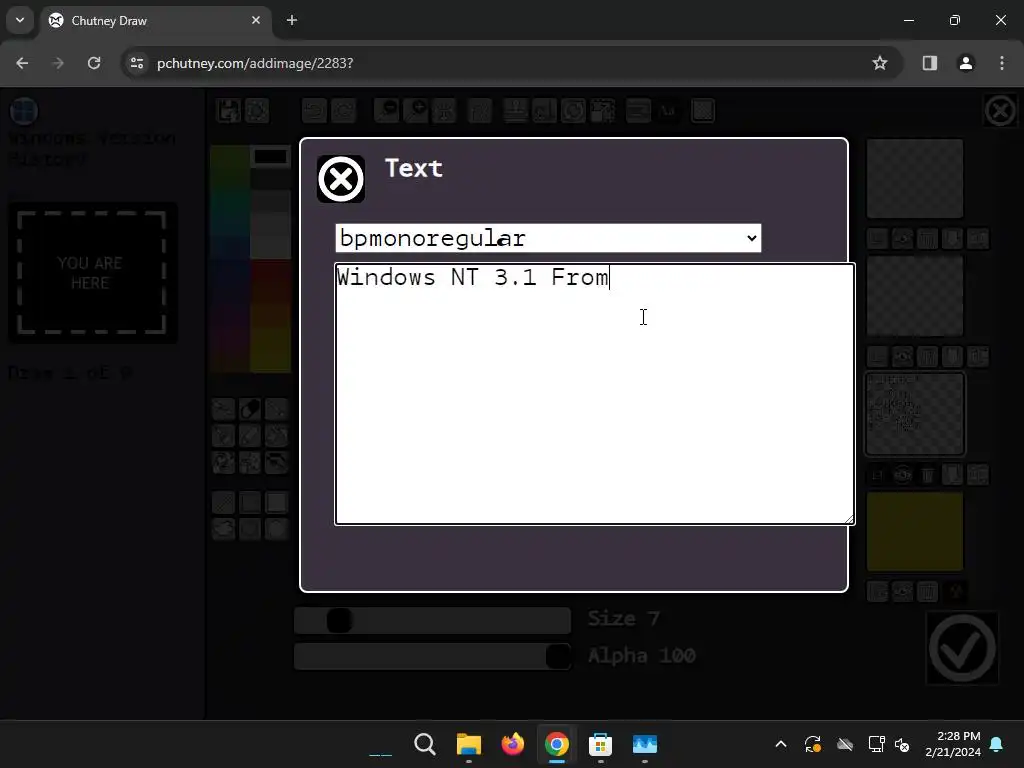Click the 'YOU ARE HERE' frame thumbnail
1024x768 pixels.
[91, 272]
